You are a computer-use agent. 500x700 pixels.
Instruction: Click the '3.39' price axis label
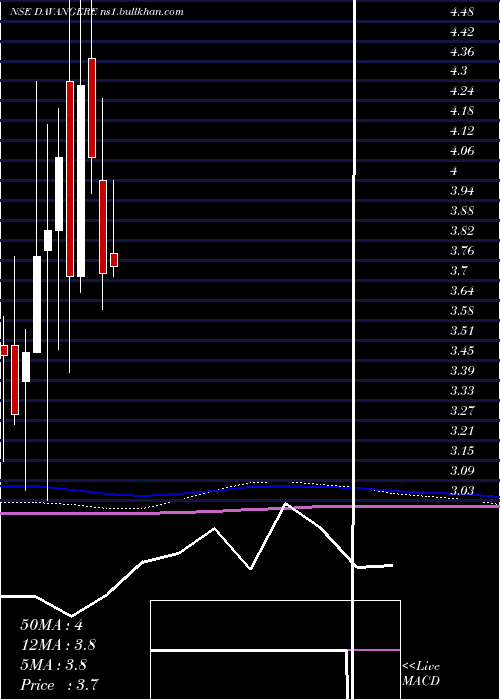[x=462, y=370]
